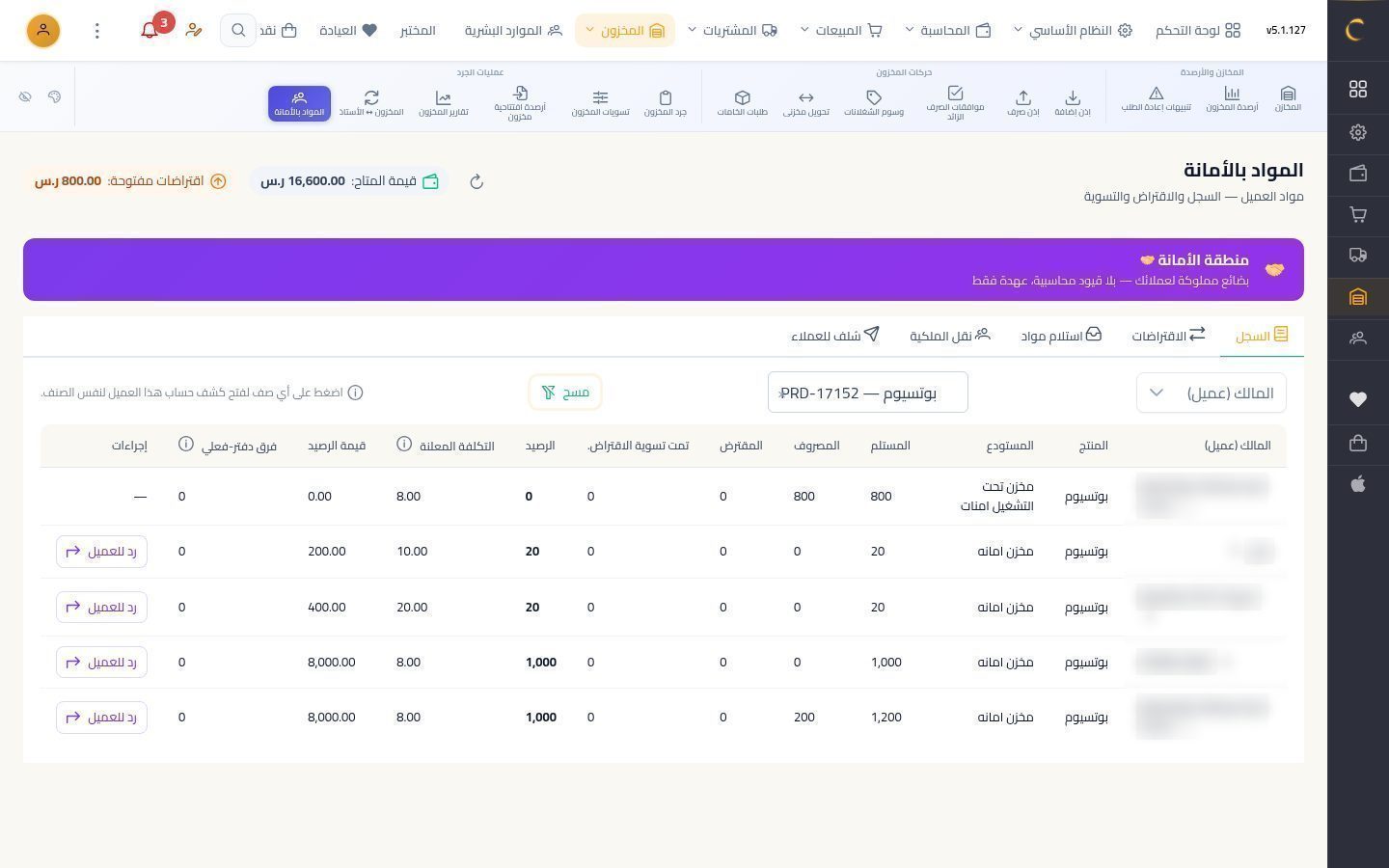Click رد للعميل in the 400.00 row
The image size is (1389, 868).
101,608
